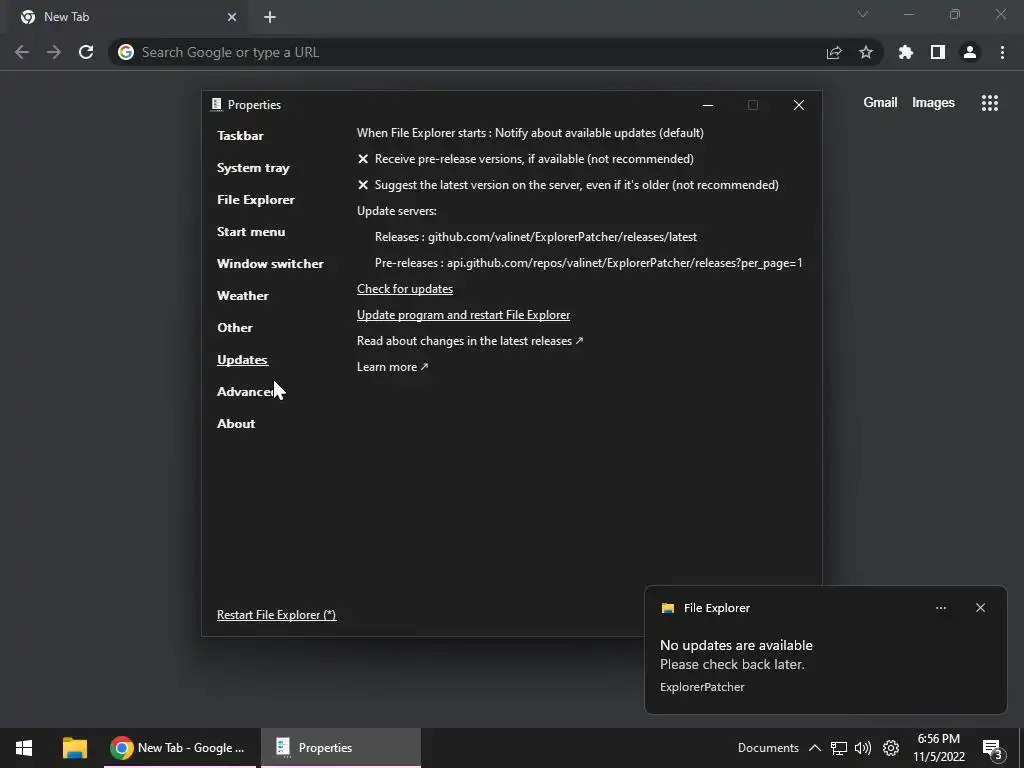Close the Properties window
The image size is (1024, 768).
click(x=799, y=105)
